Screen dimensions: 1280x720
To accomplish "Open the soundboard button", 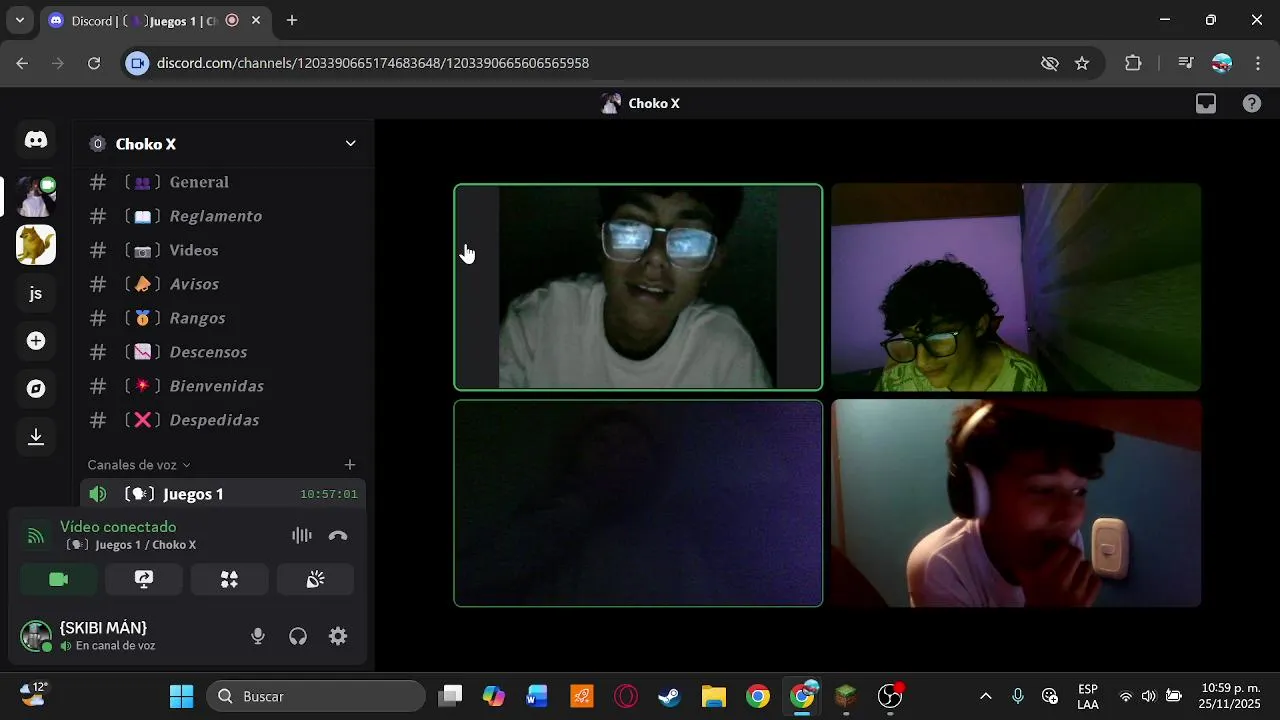I will 315,579.
